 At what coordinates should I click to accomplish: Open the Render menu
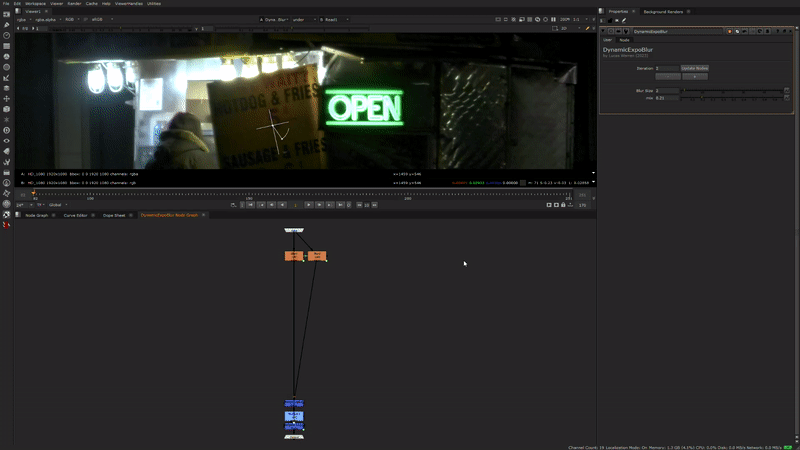pos(74,4)
